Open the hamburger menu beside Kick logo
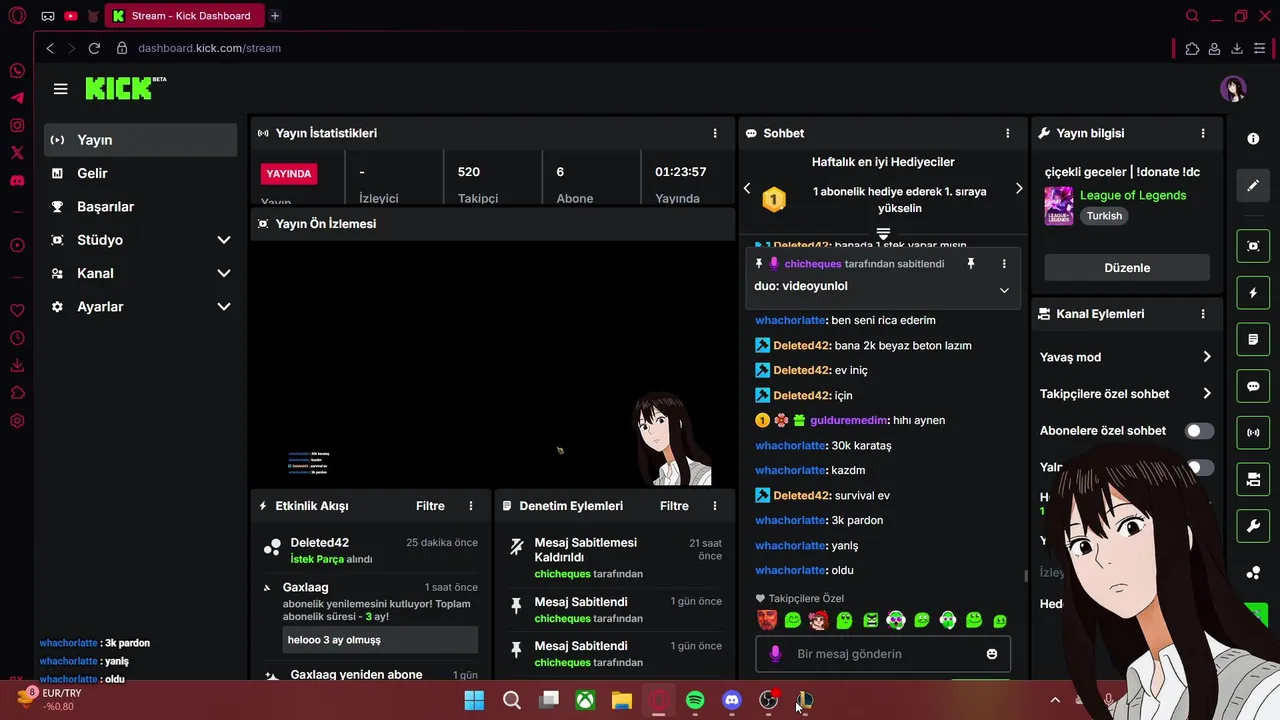 [61, 89]
